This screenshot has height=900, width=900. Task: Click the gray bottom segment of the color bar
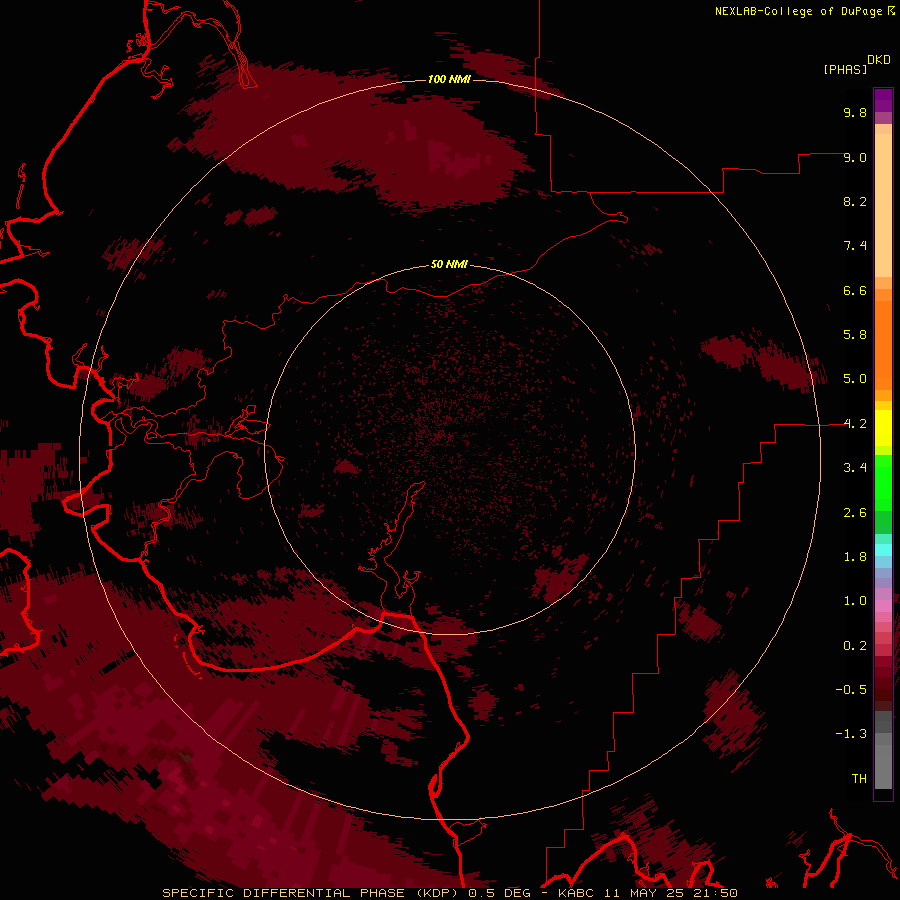pyautogui.click(x=883, y=766)
